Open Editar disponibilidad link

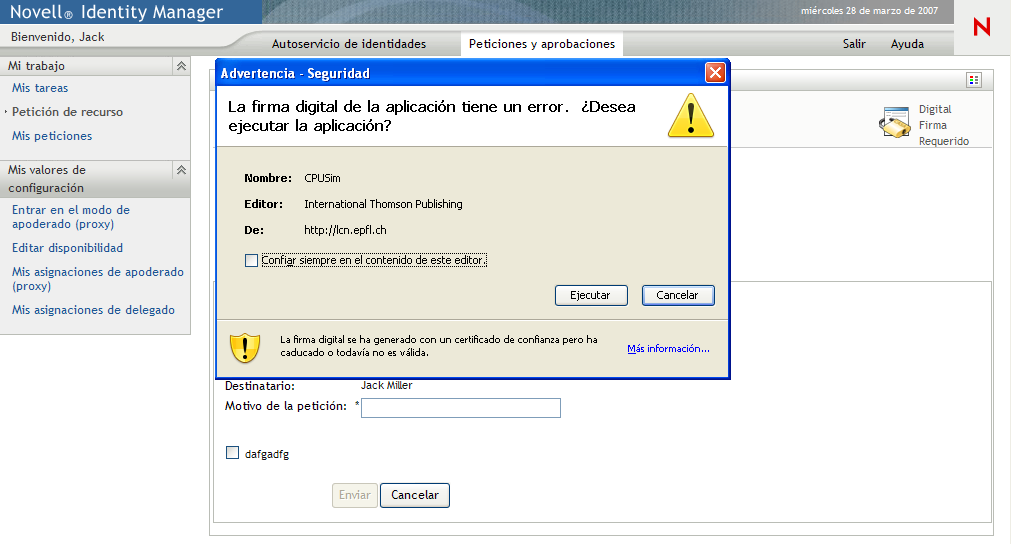click(67, 248)
